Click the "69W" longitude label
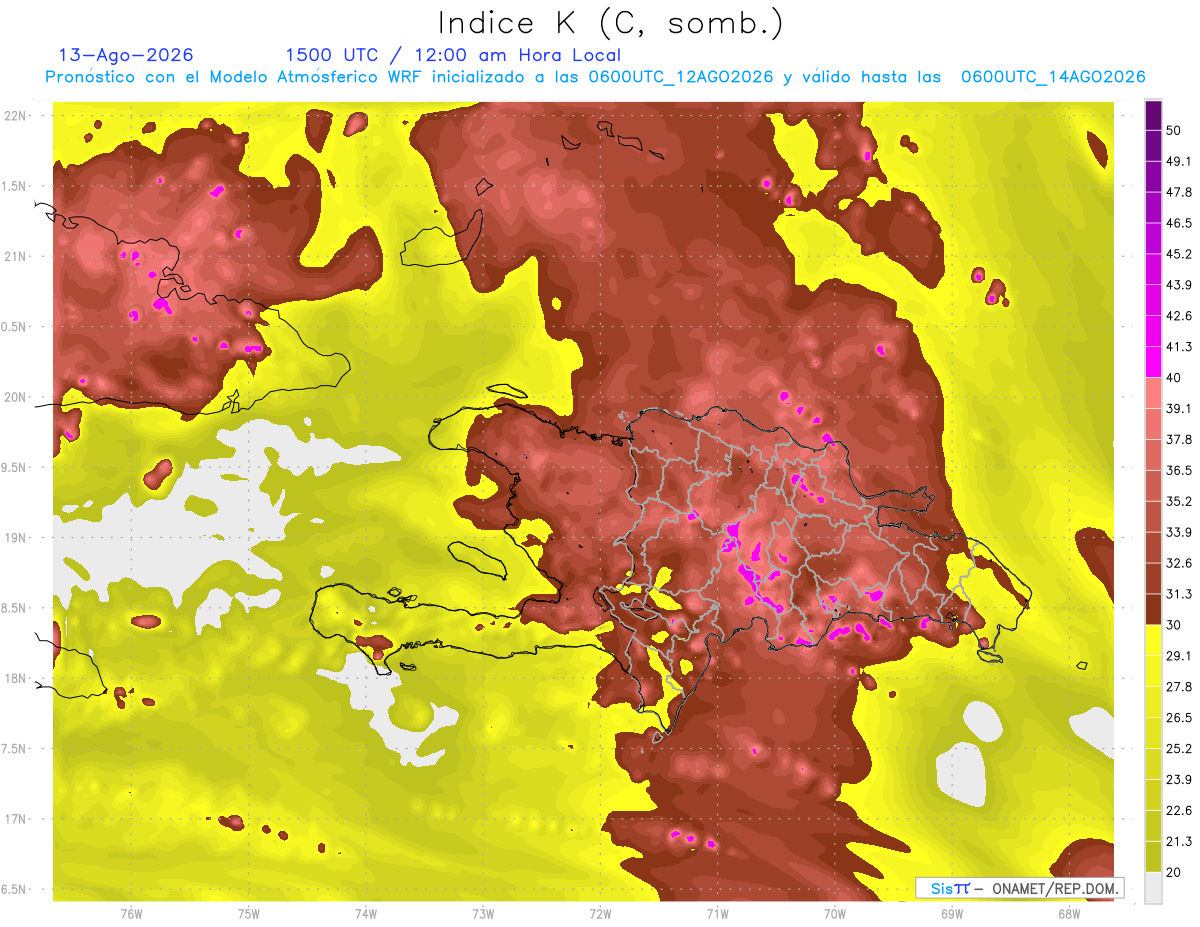 (x=952, y=913)
